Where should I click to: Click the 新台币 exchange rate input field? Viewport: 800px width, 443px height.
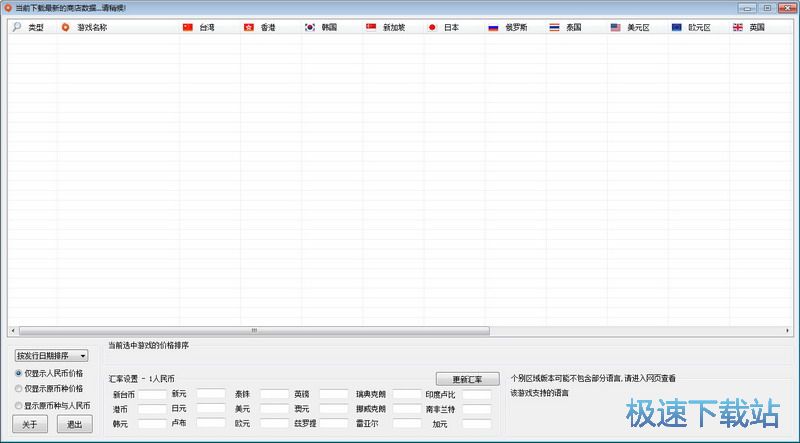[x=152, y=394]
